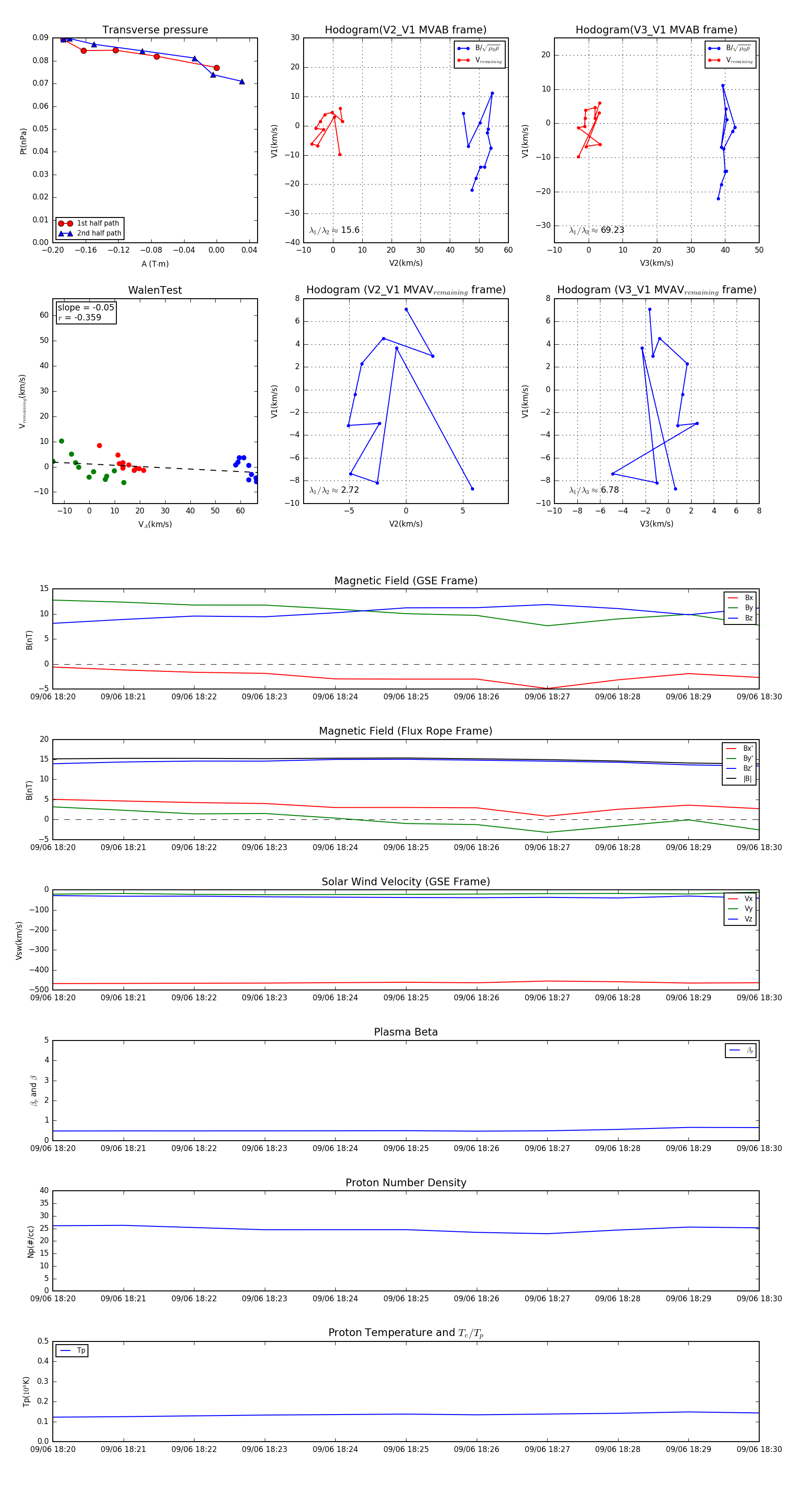Click the '09/06 18:24' tick under Solar Wind Velocity

point(335,998)
